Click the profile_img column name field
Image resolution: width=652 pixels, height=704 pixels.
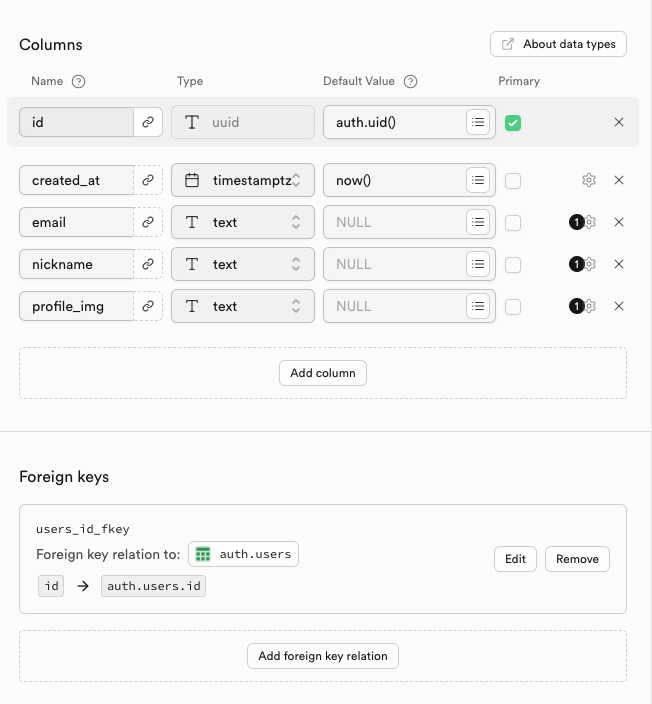point(76,306)
